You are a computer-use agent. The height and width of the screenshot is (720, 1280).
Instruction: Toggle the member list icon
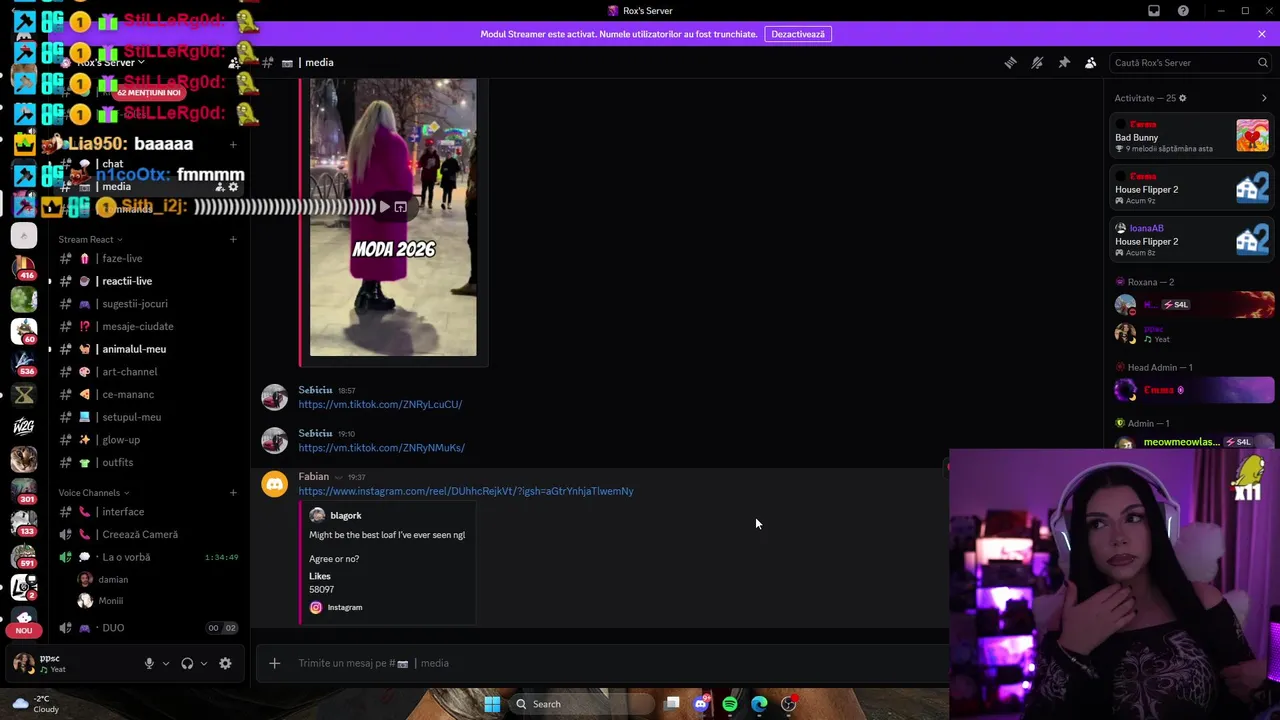1091,62
